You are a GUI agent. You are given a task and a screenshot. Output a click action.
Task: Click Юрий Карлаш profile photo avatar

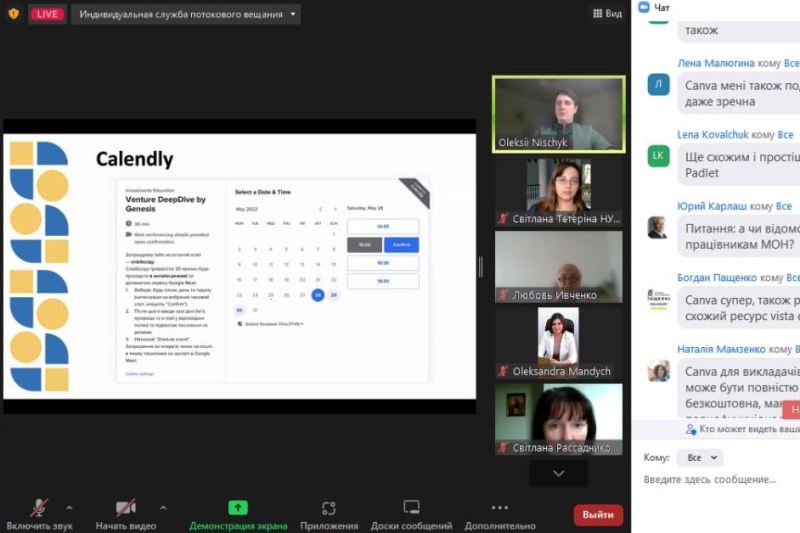click(658, 227)
